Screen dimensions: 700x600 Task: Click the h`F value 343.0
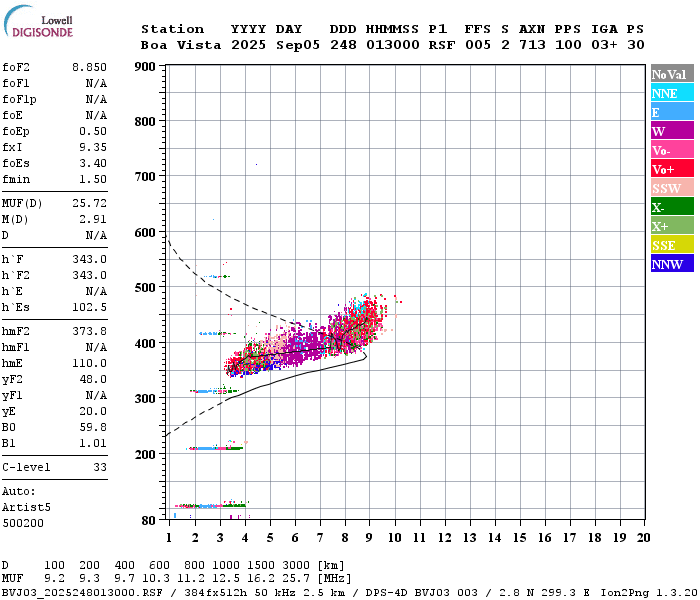(89, 259)
